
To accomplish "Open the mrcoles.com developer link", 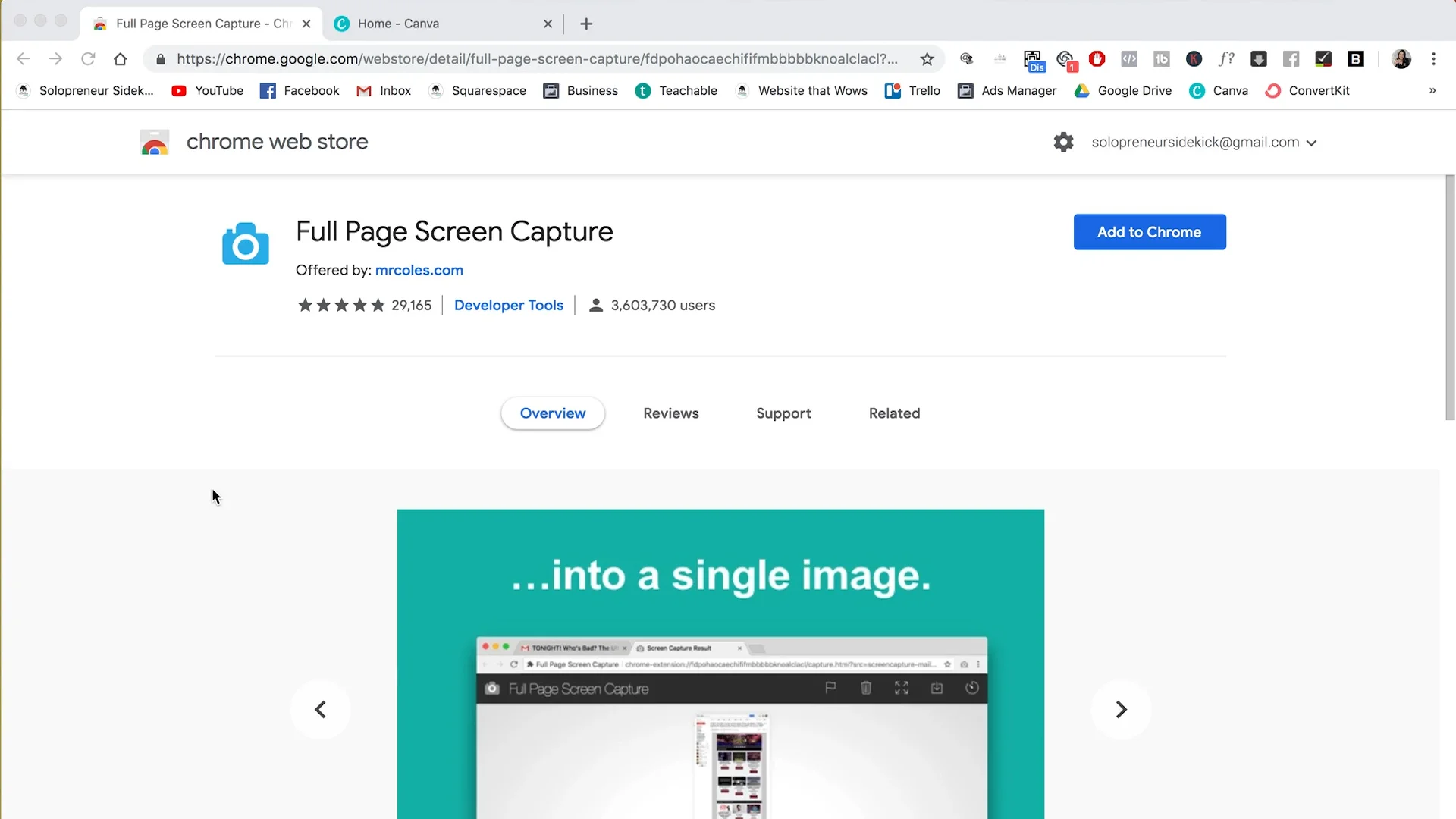I will [419, 271].
